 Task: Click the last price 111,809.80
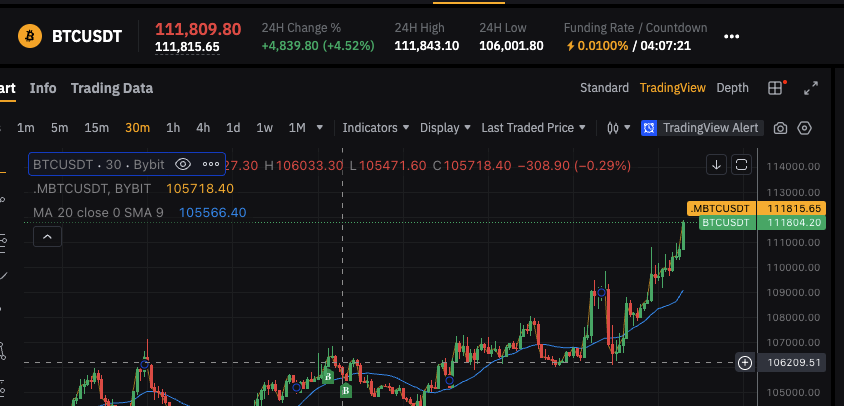(198, 29)
